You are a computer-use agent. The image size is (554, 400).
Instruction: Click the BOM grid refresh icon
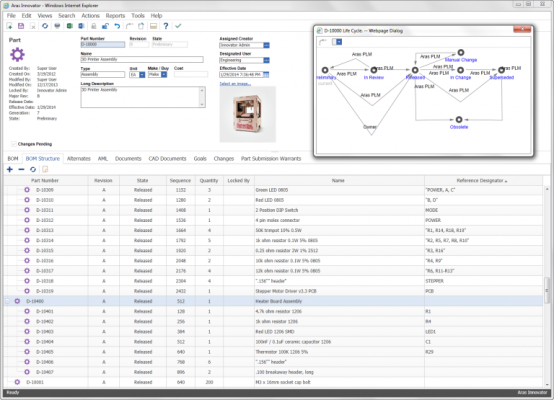33,170
